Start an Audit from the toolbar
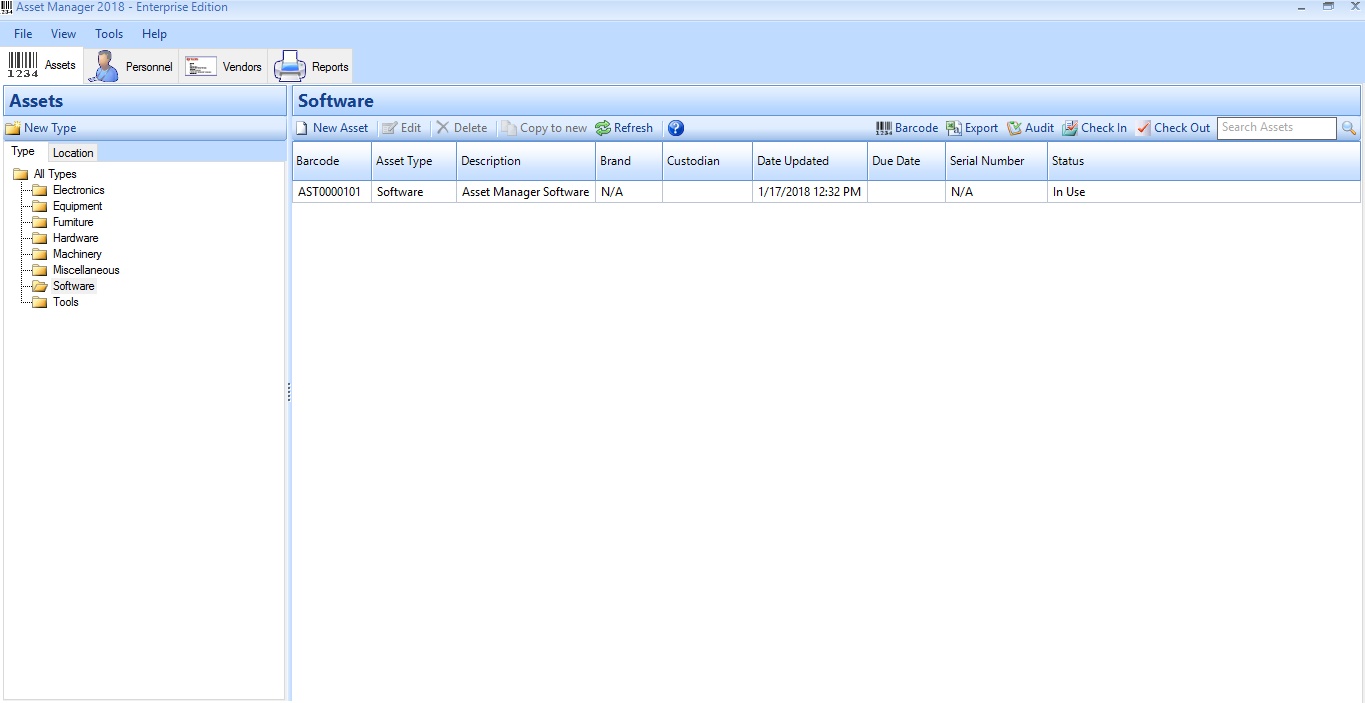This screenshot has width=1365, height=703. click(x=1030, y=128)
